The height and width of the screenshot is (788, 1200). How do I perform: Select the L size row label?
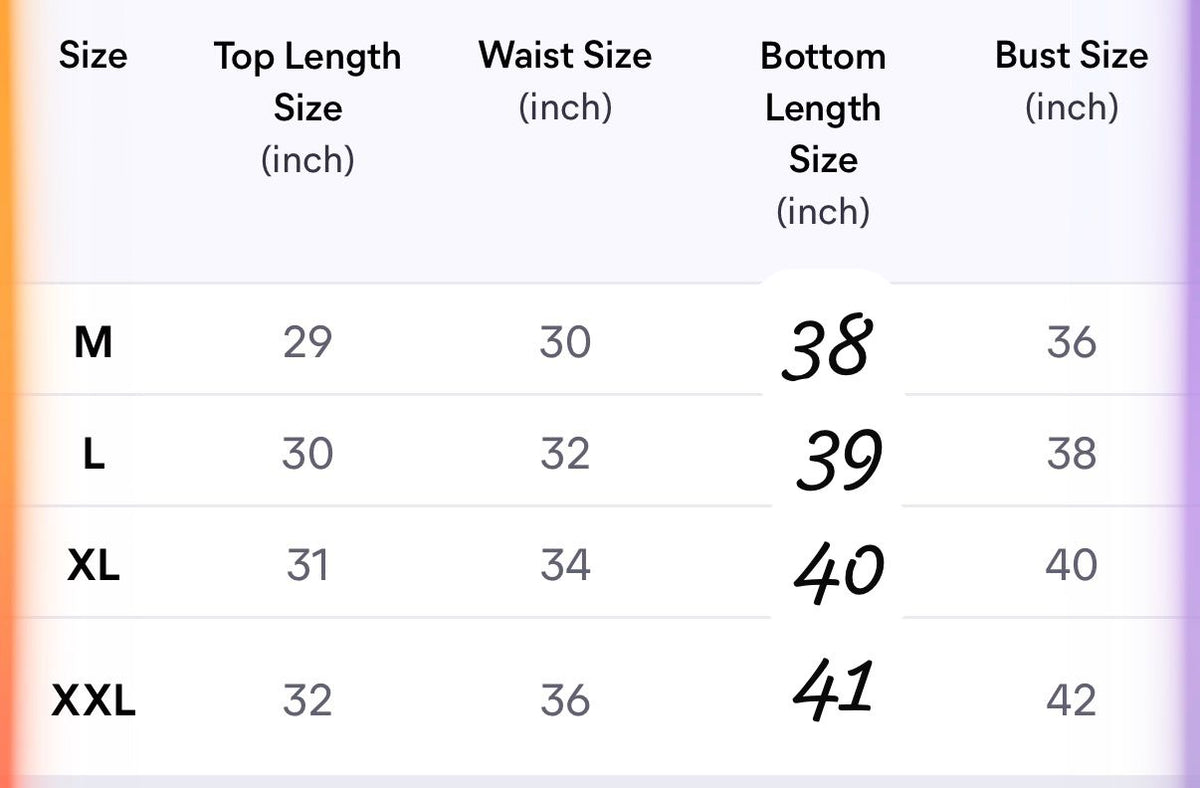pos(93,455)
